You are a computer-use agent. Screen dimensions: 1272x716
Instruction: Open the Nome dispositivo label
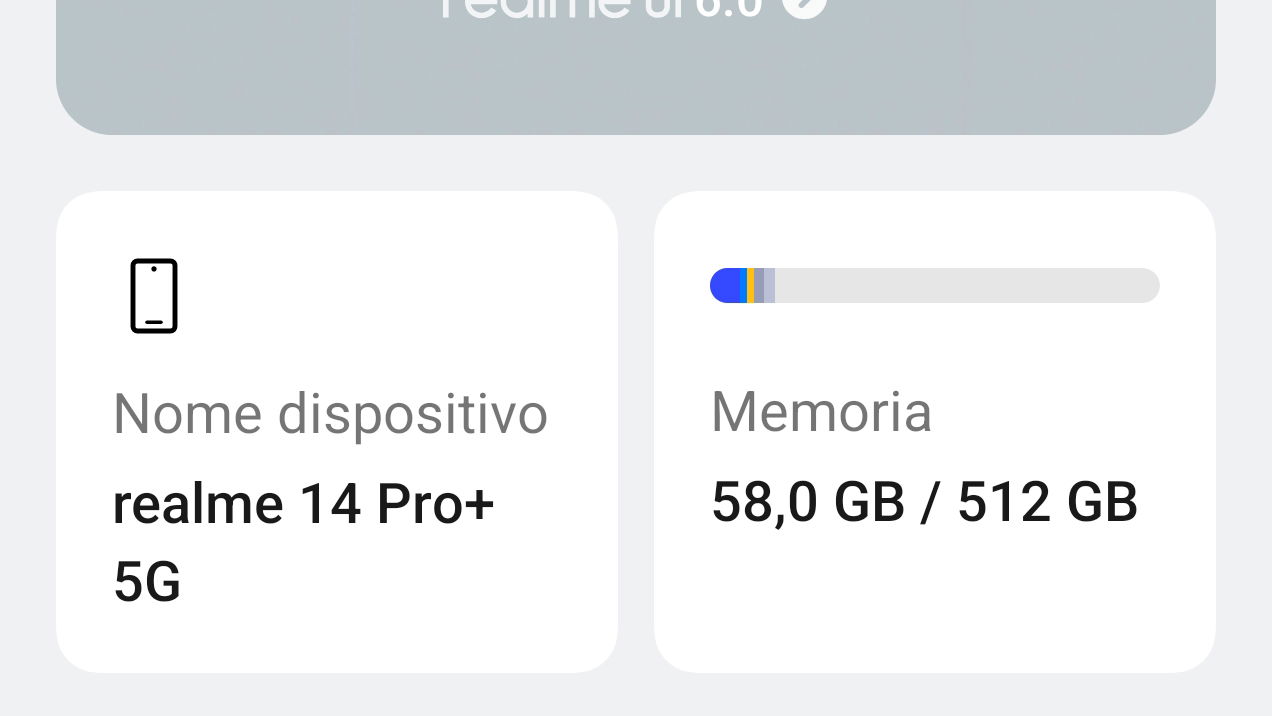click(330, 413)
